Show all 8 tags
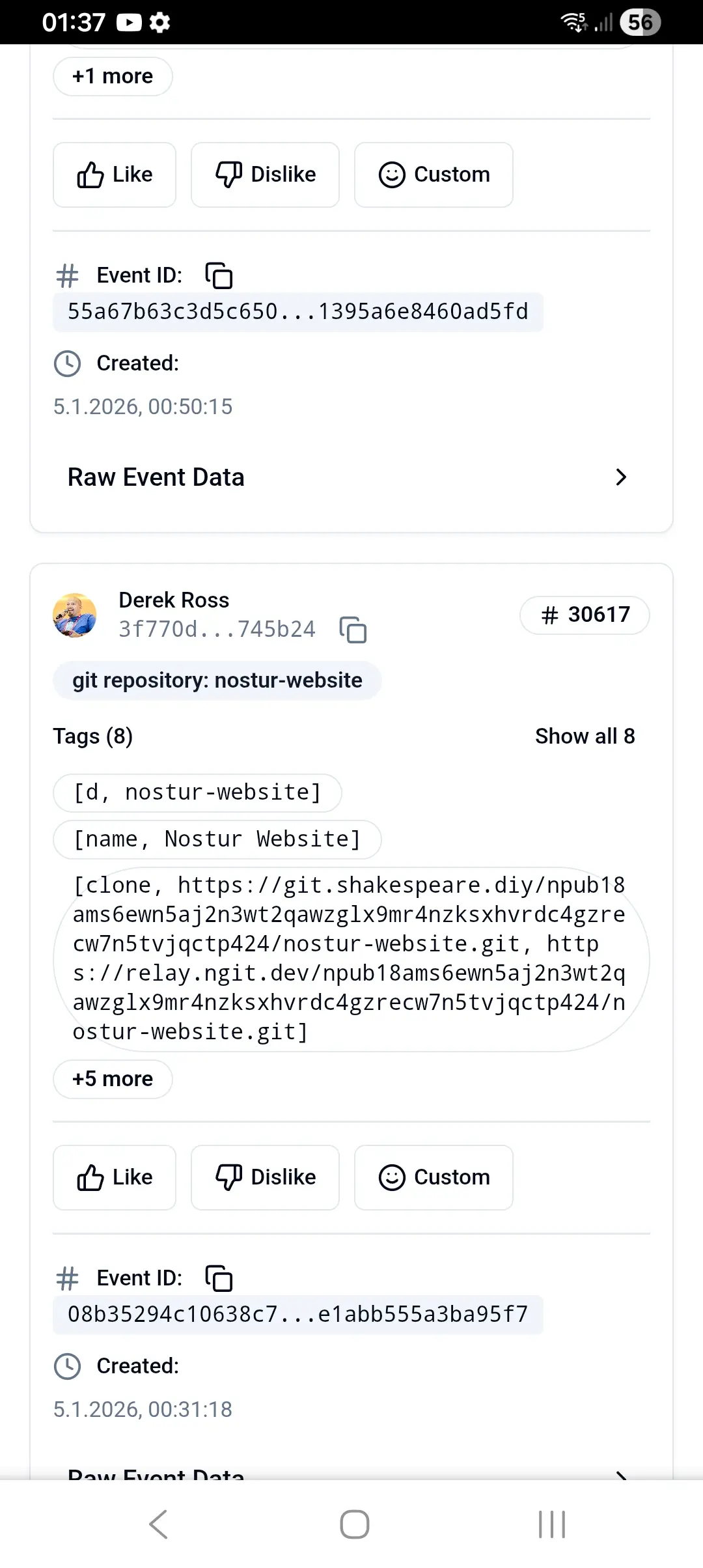703x1568 pixels. 585,736
